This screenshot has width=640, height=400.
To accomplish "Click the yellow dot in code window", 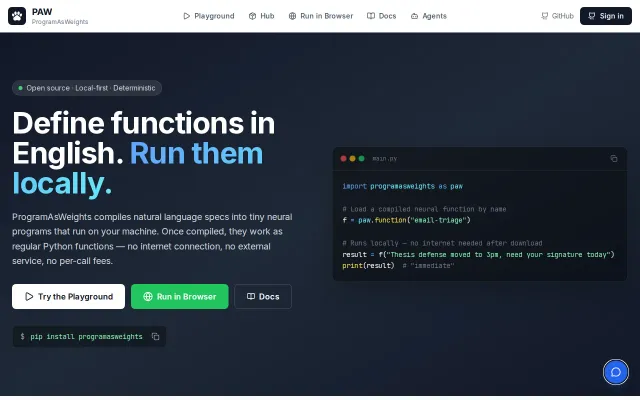I will pos(352,158).
